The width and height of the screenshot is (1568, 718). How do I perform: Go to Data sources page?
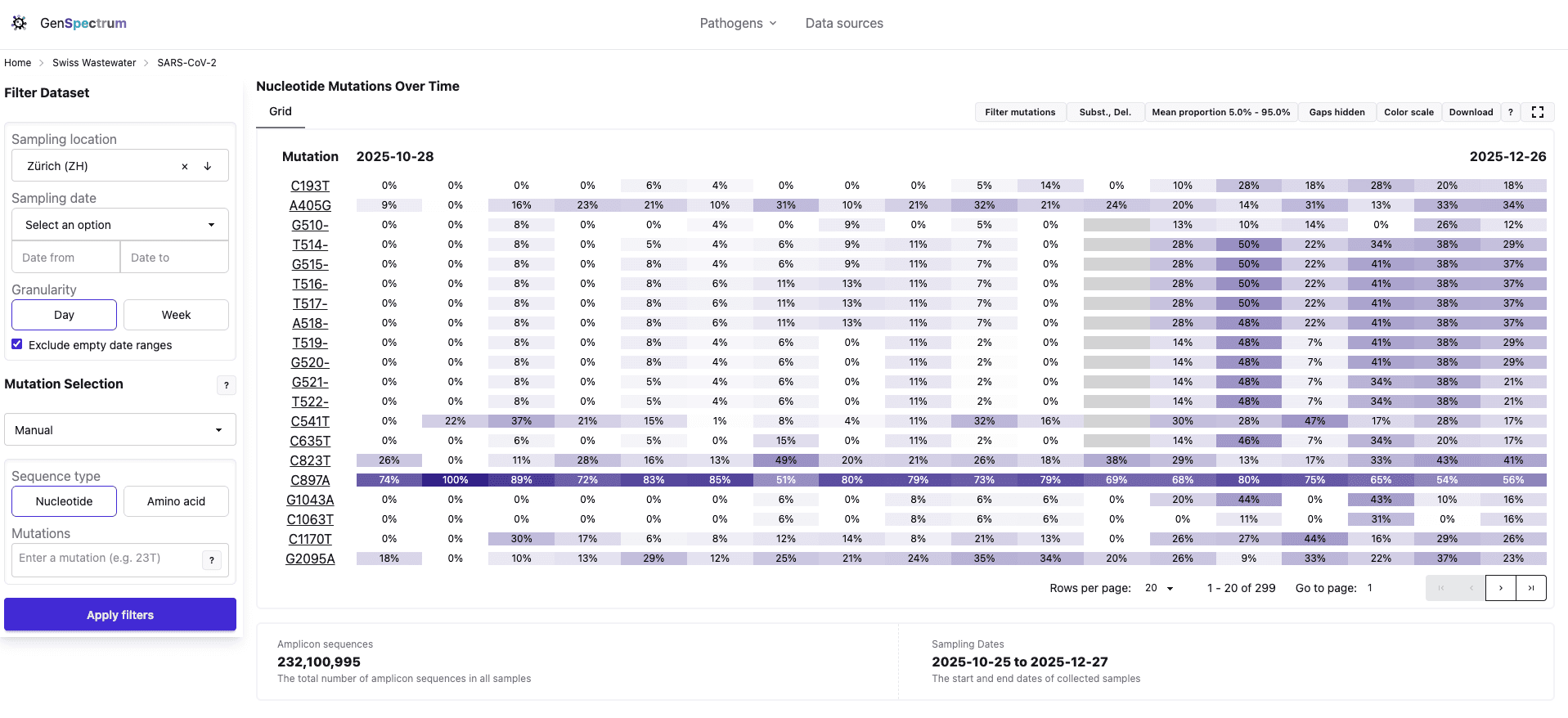point(844,23)
